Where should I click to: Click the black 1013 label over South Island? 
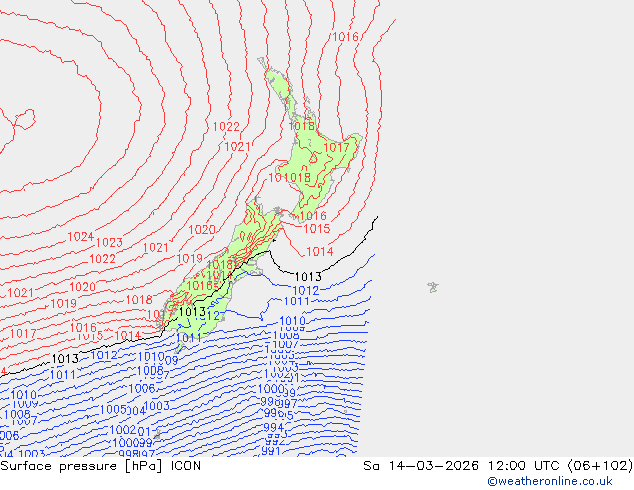point(192,312)
